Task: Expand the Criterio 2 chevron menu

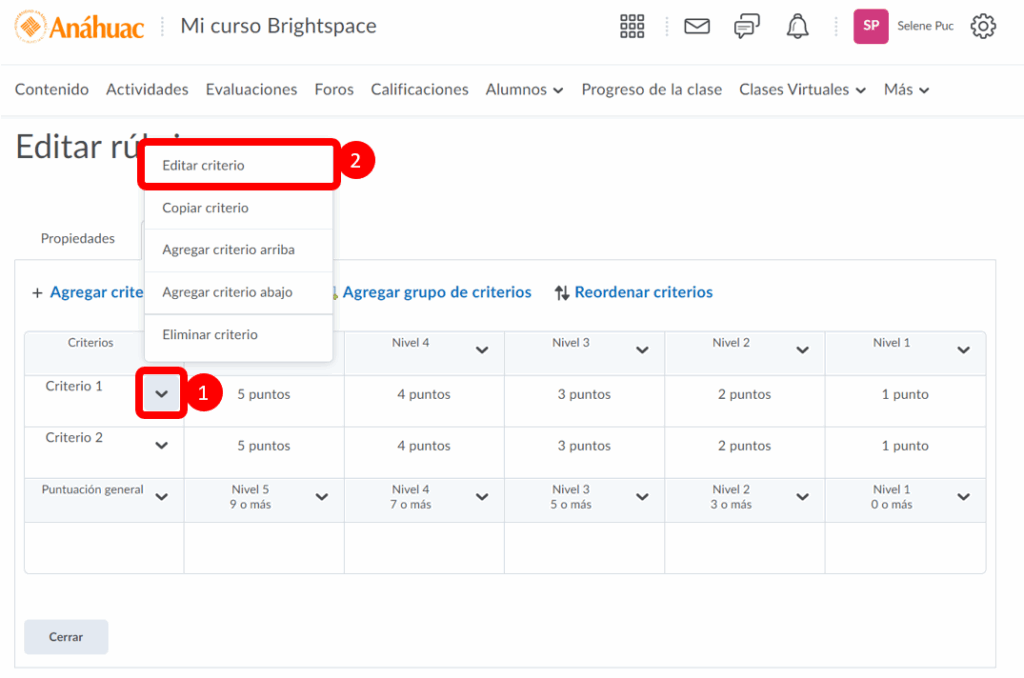Action: (x=162, y=446)
